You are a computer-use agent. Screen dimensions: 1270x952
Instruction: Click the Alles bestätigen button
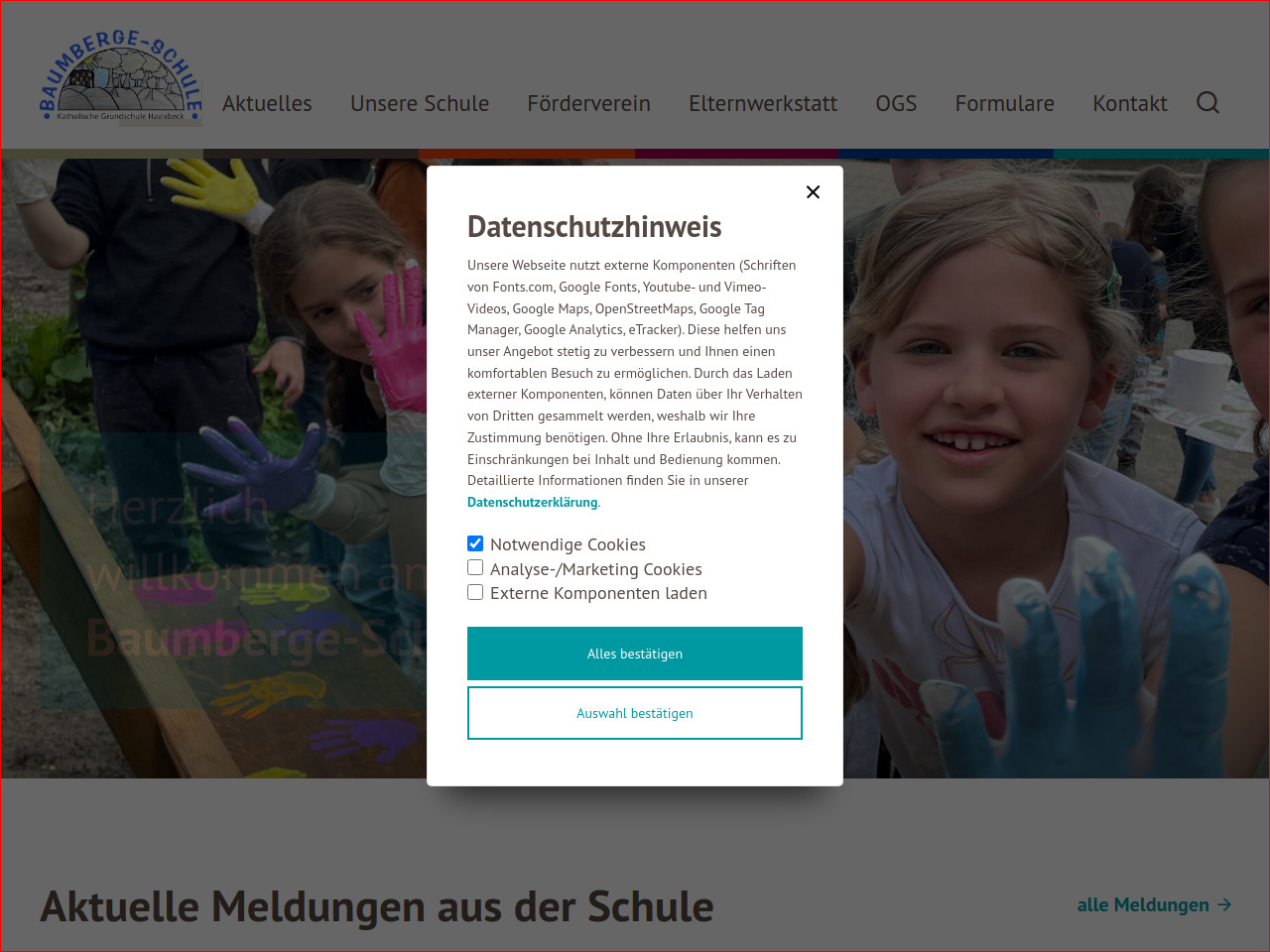635,654
